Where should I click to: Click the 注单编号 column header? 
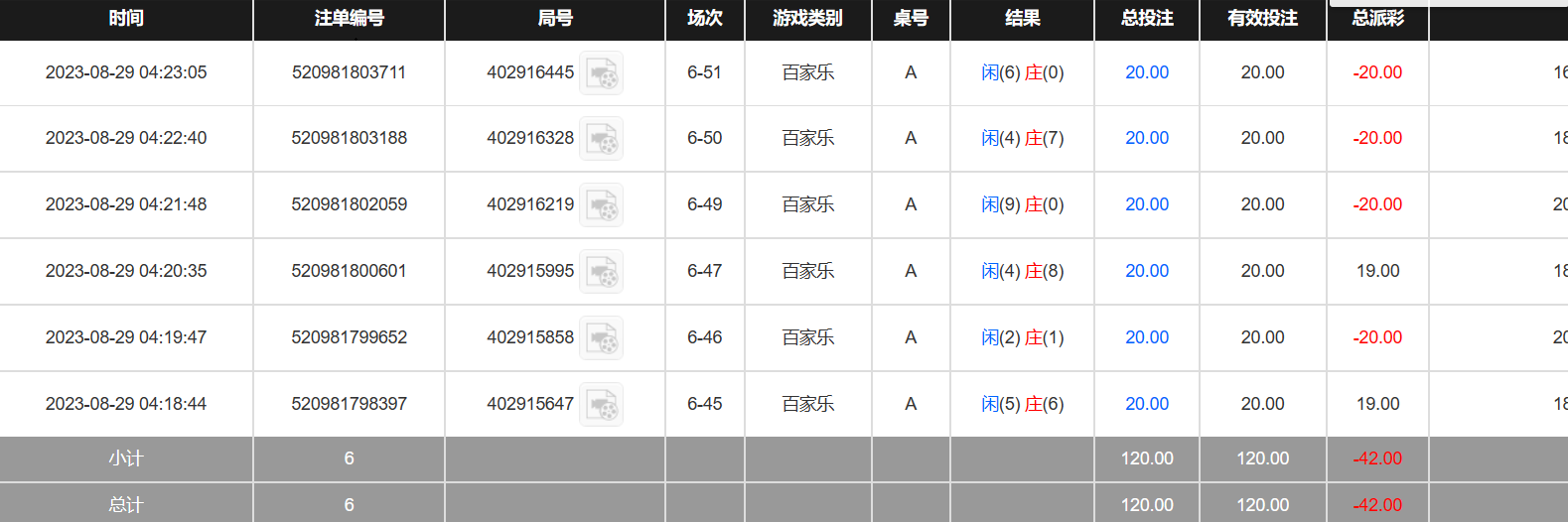349,18
